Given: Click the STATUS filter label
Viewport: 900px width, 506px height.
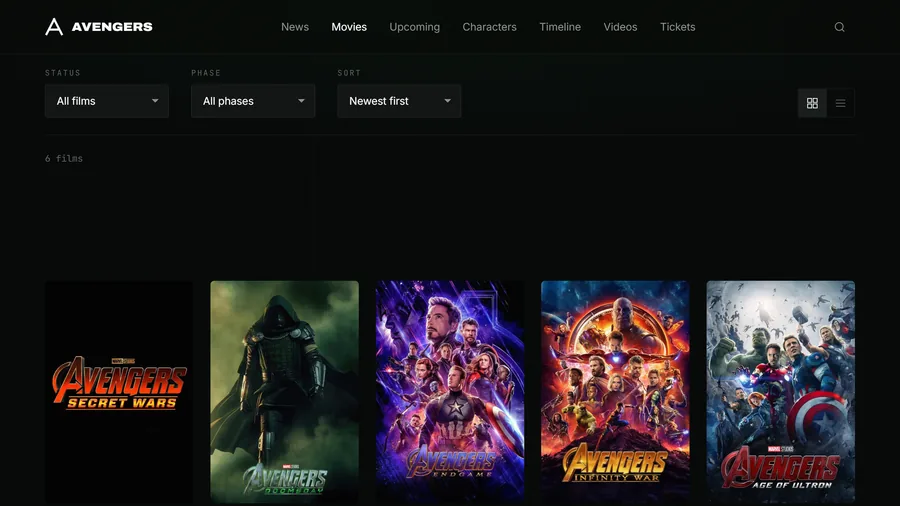Looking at the screenshot, I should pos(63,73).
